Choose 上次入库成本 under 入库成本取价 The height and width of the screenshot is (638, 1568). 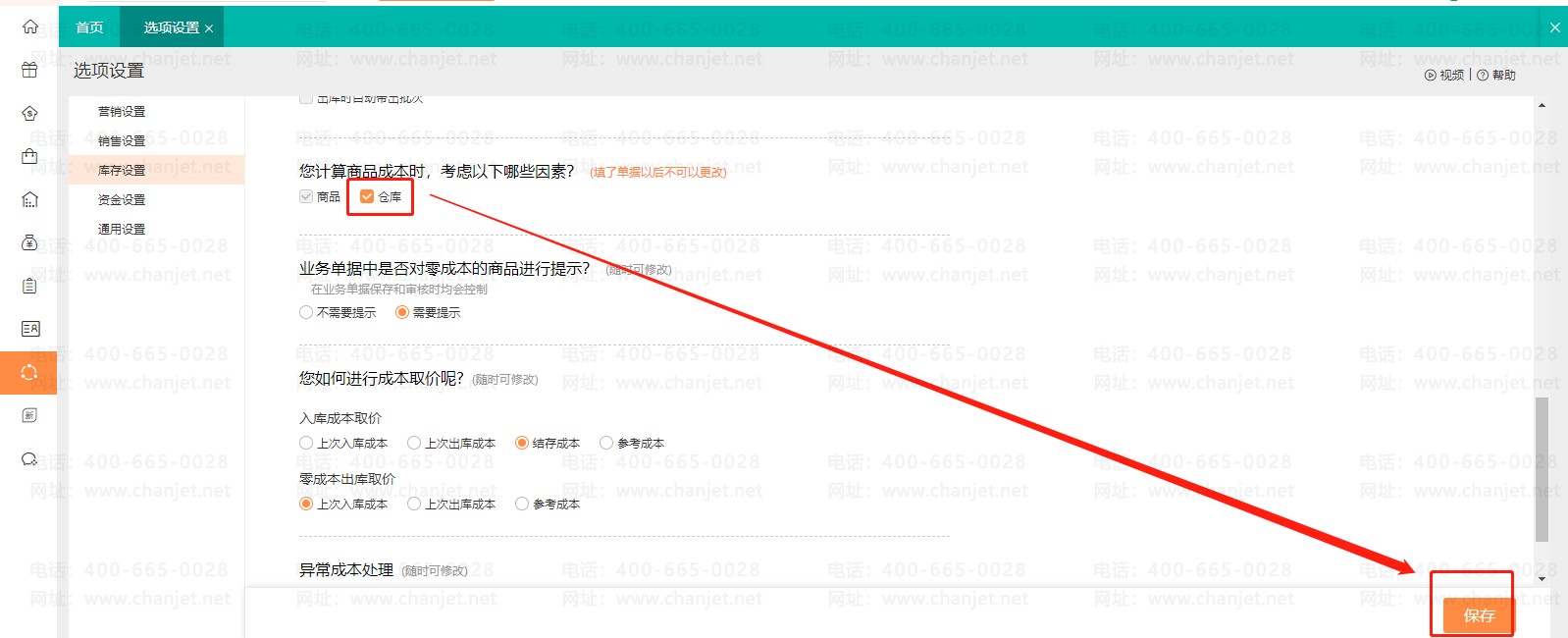(306, 444)
